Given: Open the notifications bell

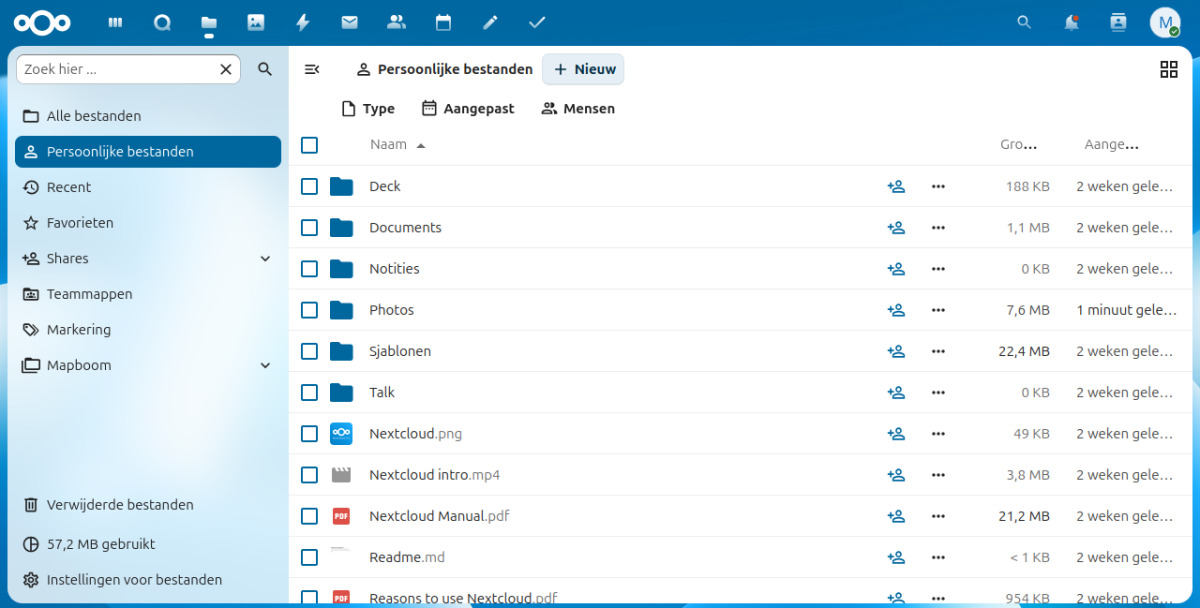Looking at the screenshot, I should tap(1071, 22).
